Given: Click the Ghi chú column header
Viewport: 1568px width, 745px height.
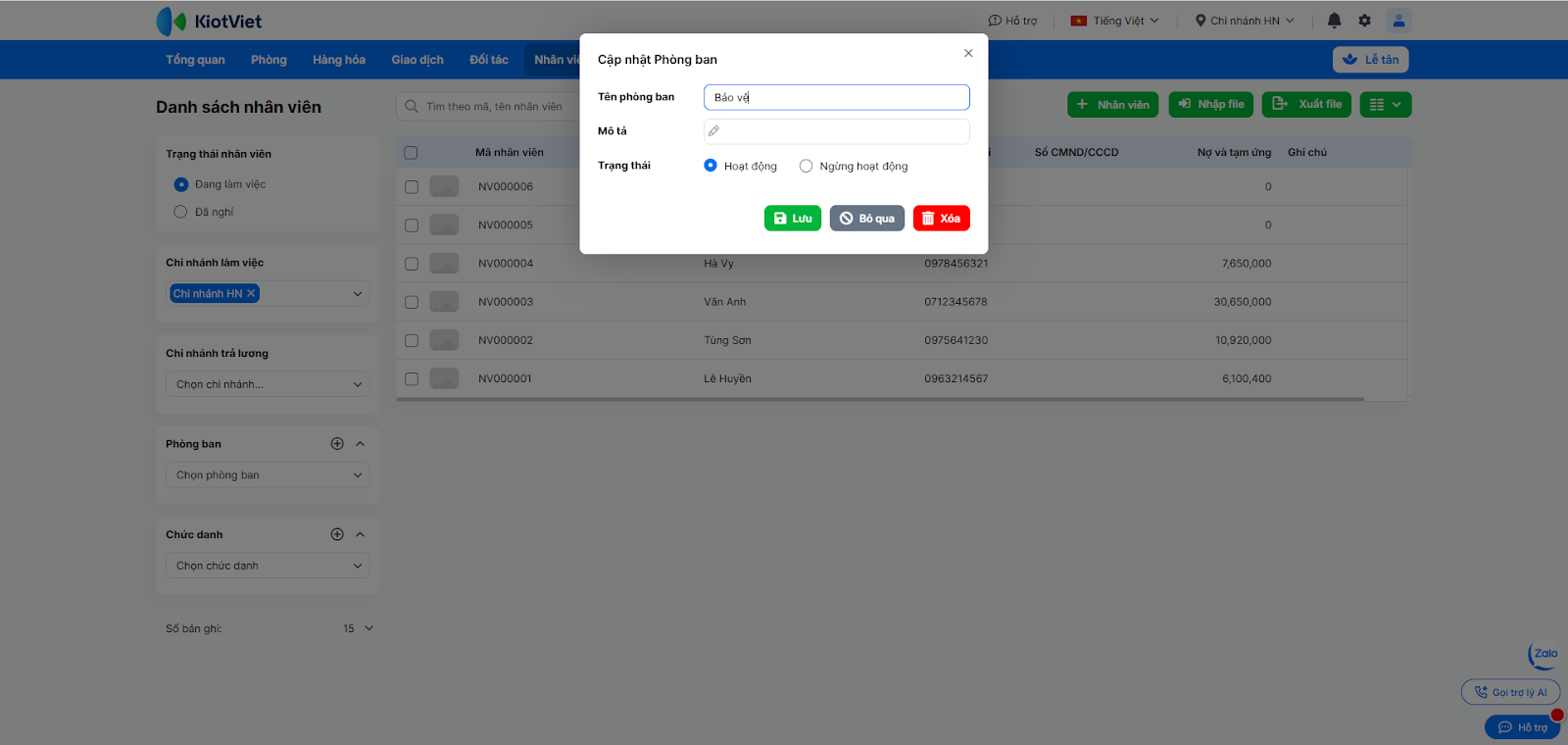Looking at the screenshot, I should 1307,153.
